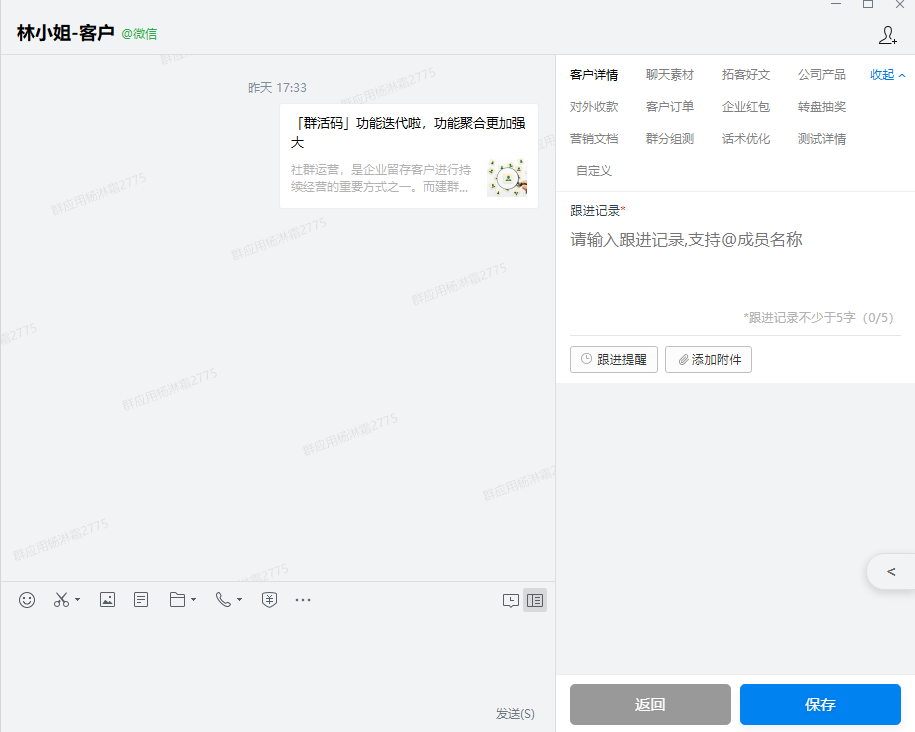Viewport: 915px width, 732px height.
Task: Switch to the 聊天素材 tab
Action: [x=669, y=75]
